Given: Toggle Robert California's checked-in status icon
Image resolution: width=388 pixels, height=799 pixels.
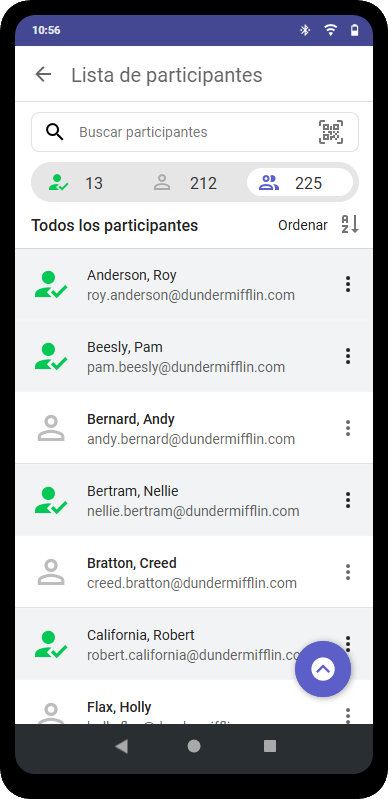Looking at the screenshot, I should coord(50,644).
